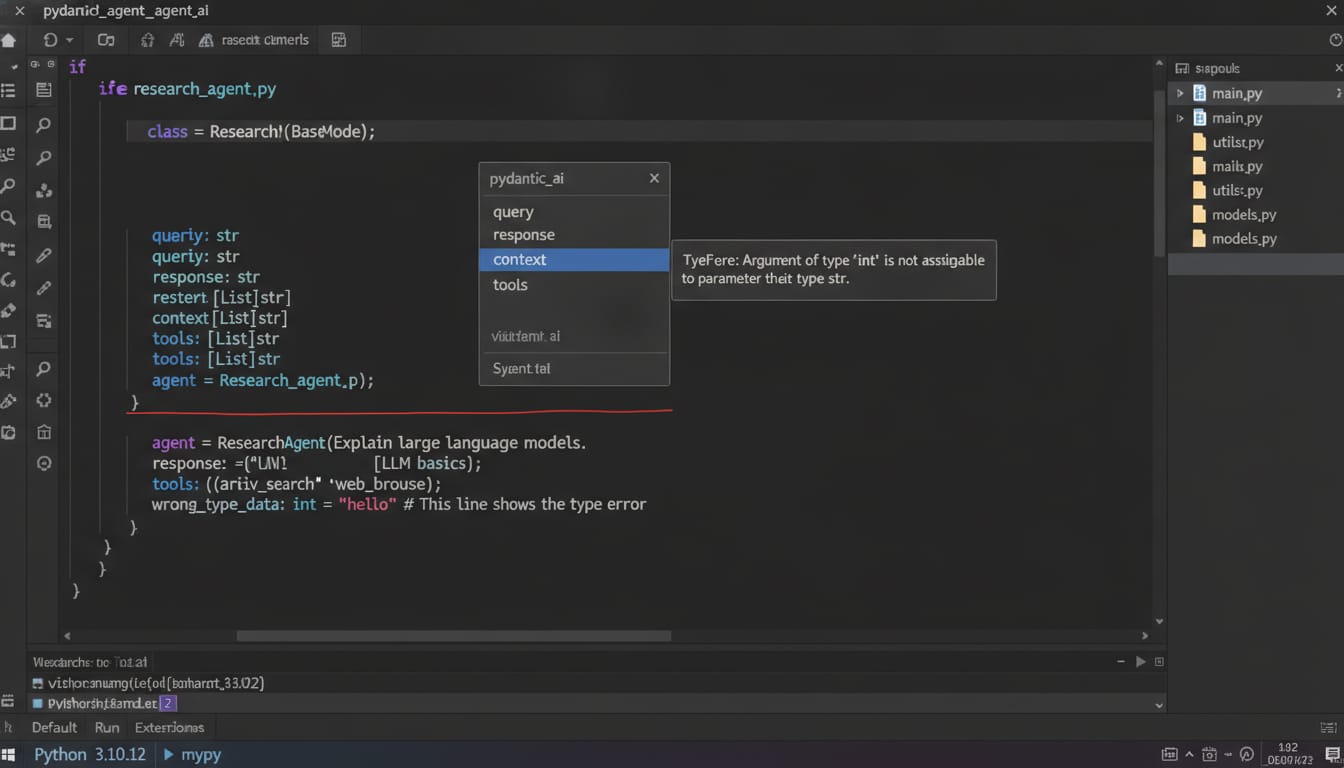Image resolution: width=1344 pixels, height=768 pixels.
Task: Click the gear-like icon in the inner sidebar
Action: 44,400
